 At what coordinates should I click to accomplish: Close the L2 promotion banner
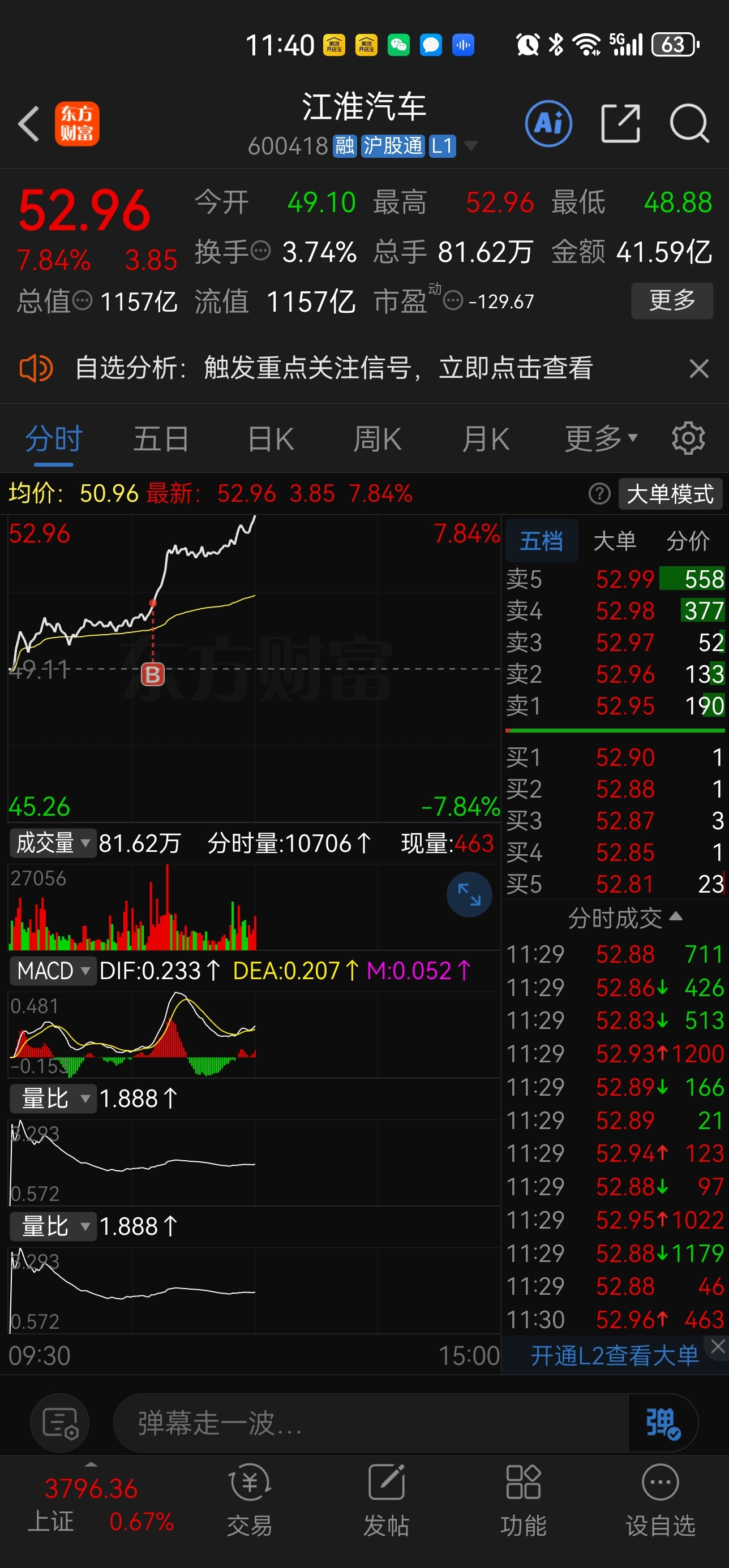718,1346
